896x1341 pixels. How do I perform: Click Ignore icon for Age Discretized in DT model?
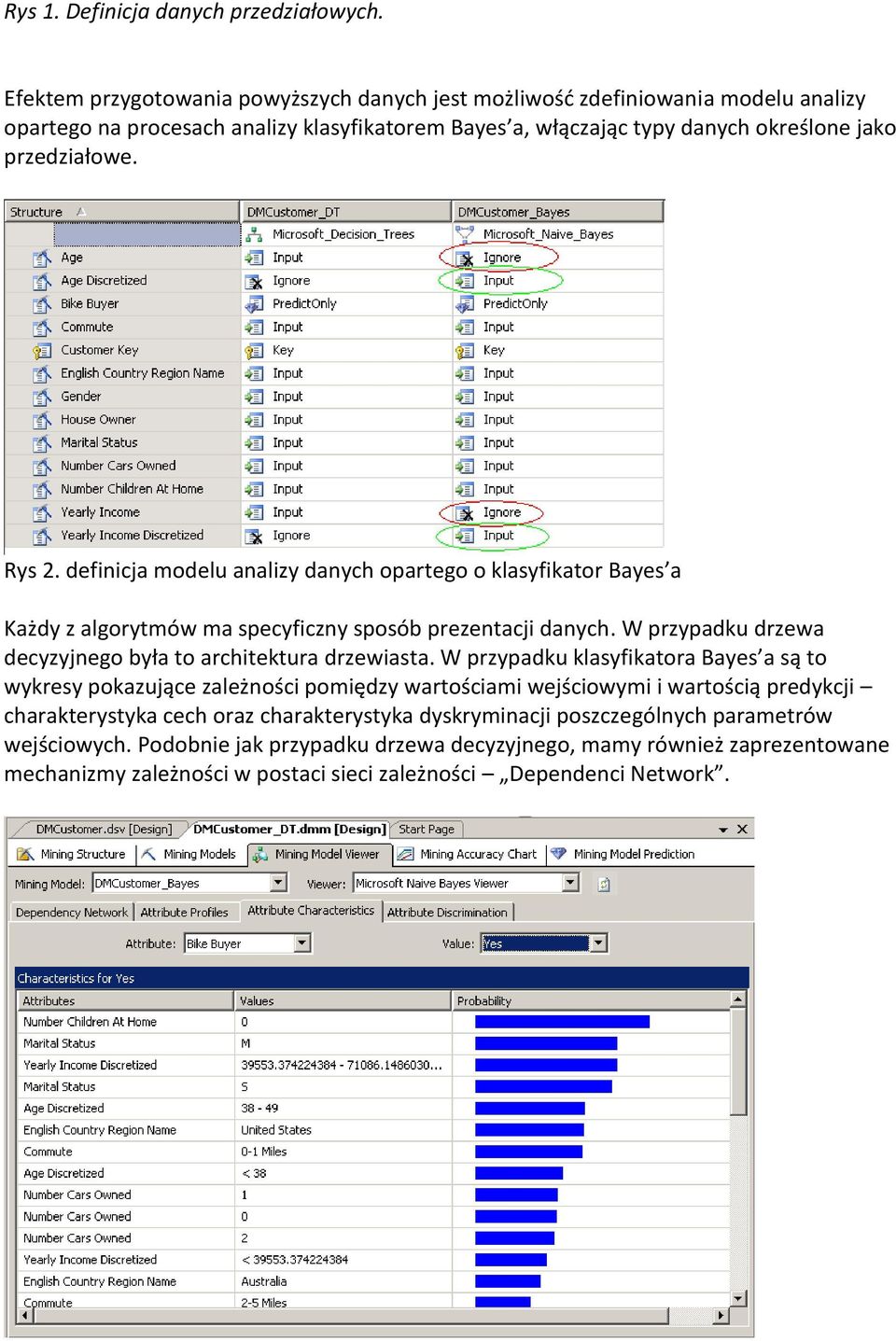point(254,281)
